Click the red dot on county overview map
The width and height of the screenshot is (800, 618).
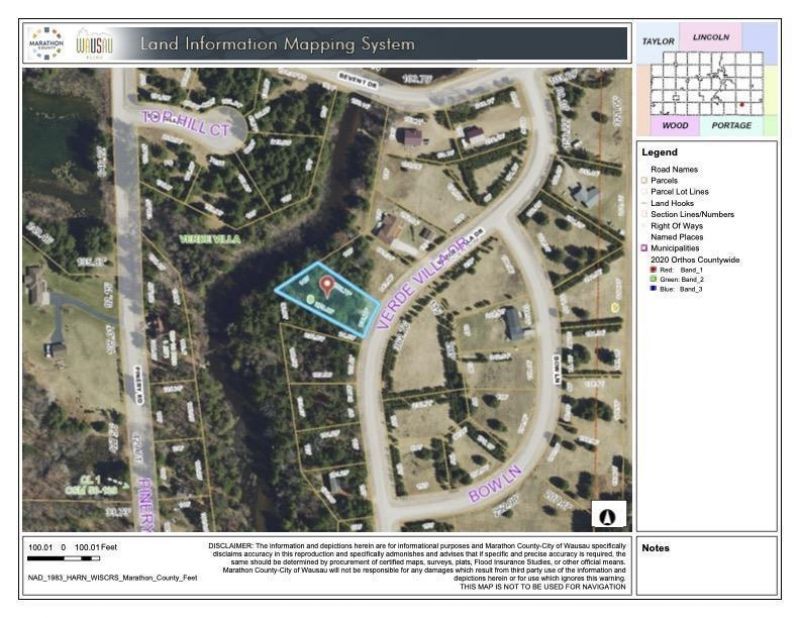point(741,105)
